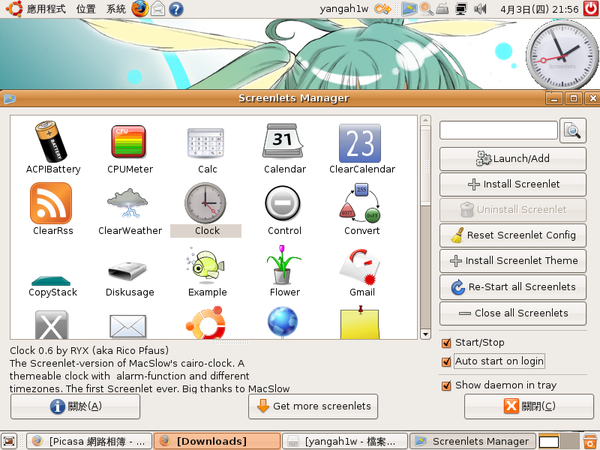The image size is (600, 450).
Task: Click the date and time in panel
Action: 539,9
